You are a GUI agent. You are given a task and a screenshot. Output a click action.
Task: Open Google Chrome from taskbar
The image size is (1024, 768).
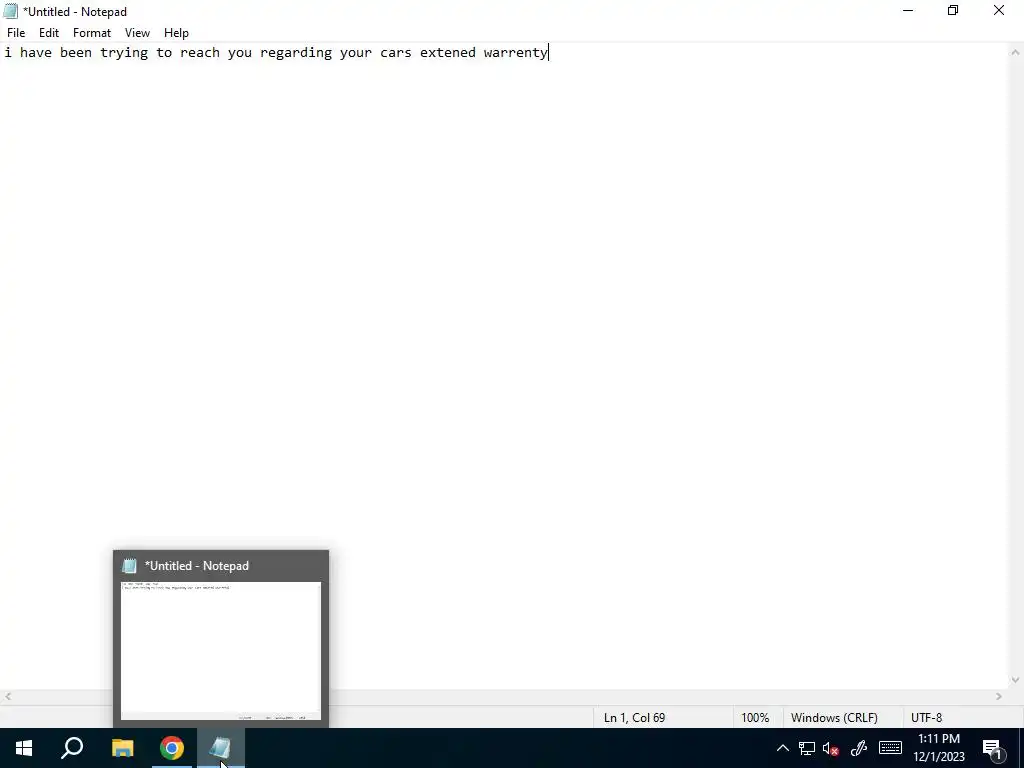click(x=172, y=748)
